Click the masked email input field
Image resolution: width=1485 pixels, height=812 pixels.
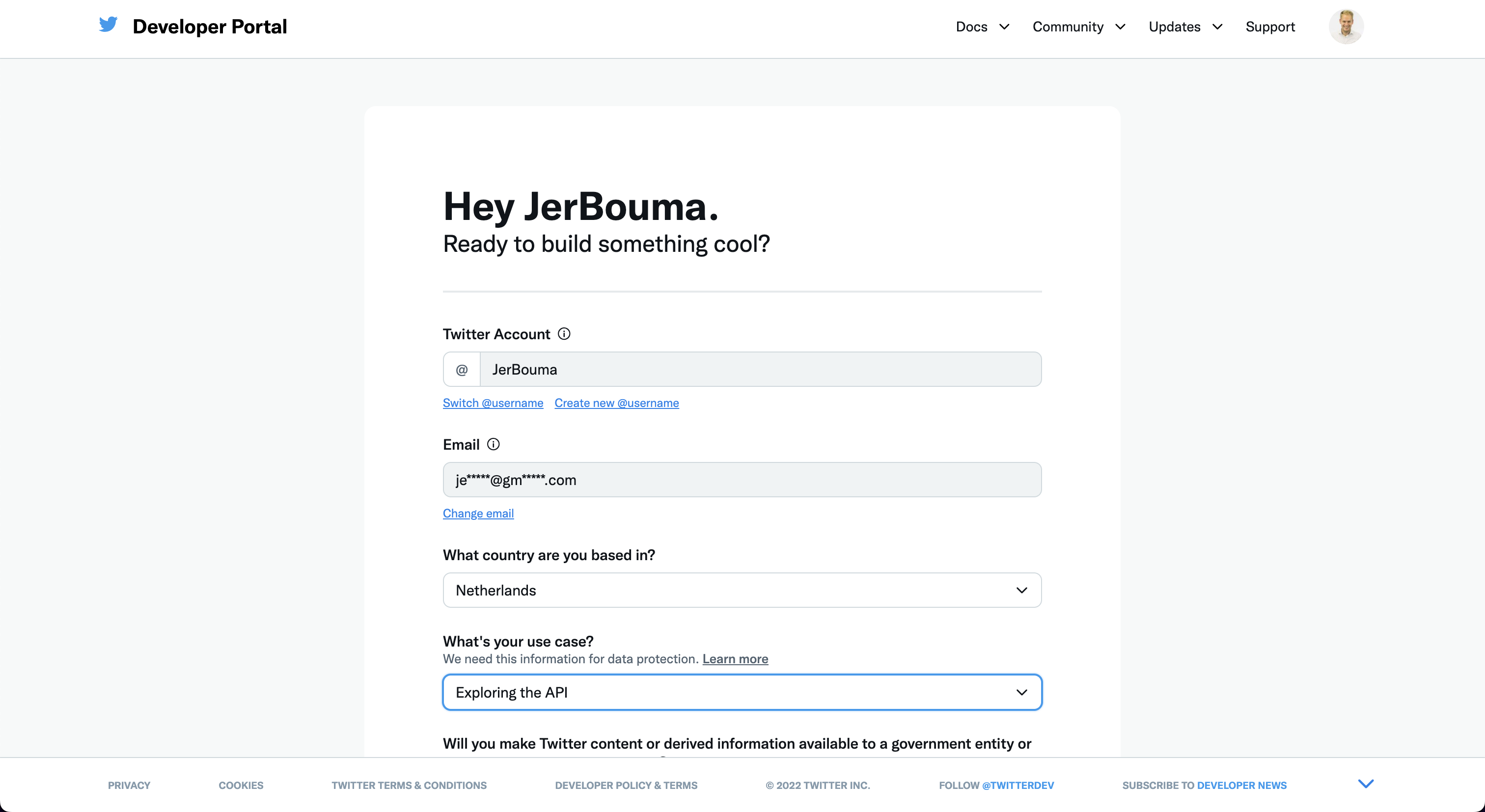tap(742, 480)
